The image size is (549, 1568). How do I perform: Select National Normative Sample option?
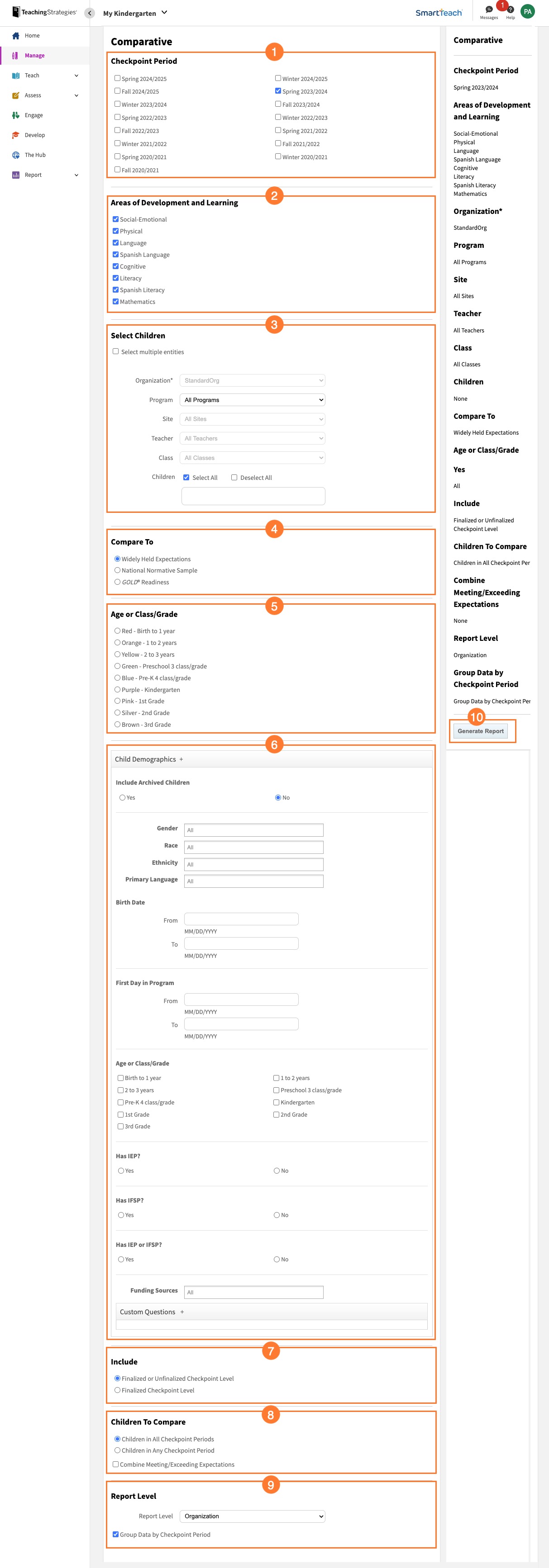[118, 570]
